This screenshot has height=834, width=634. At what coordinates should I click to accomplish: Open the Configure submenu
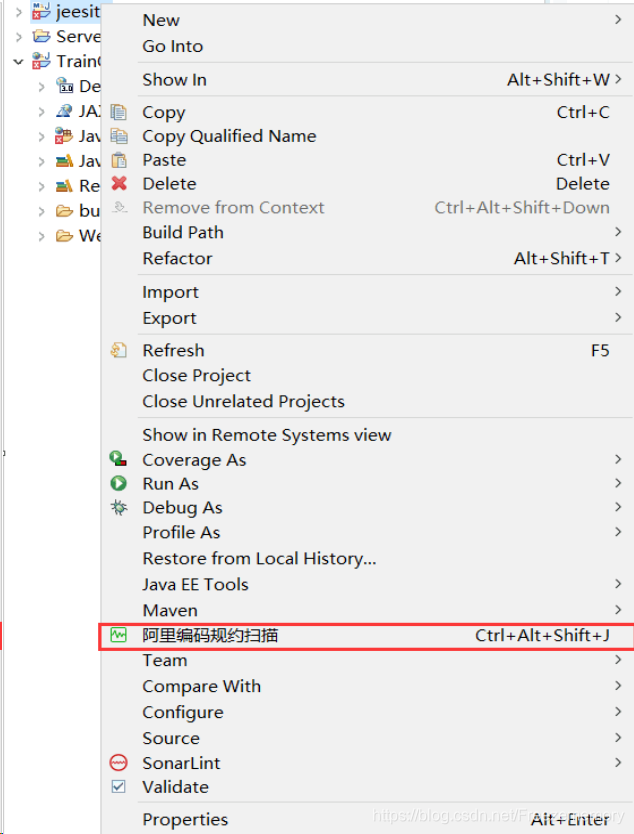367,712
